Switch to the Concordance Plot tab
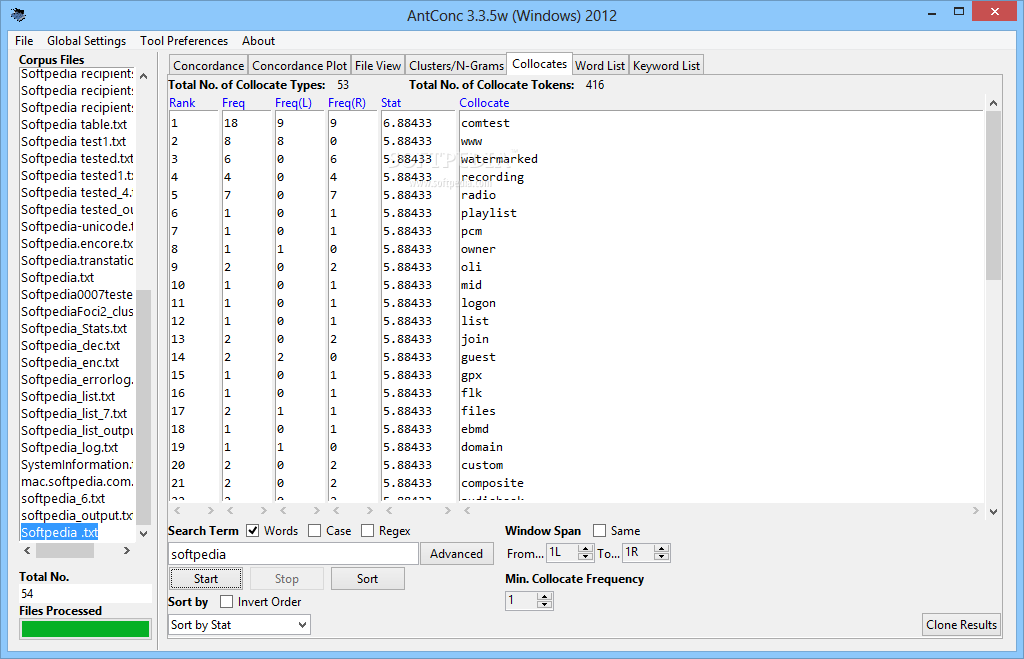Screen dimensions: 1024x659 point(300,65)
